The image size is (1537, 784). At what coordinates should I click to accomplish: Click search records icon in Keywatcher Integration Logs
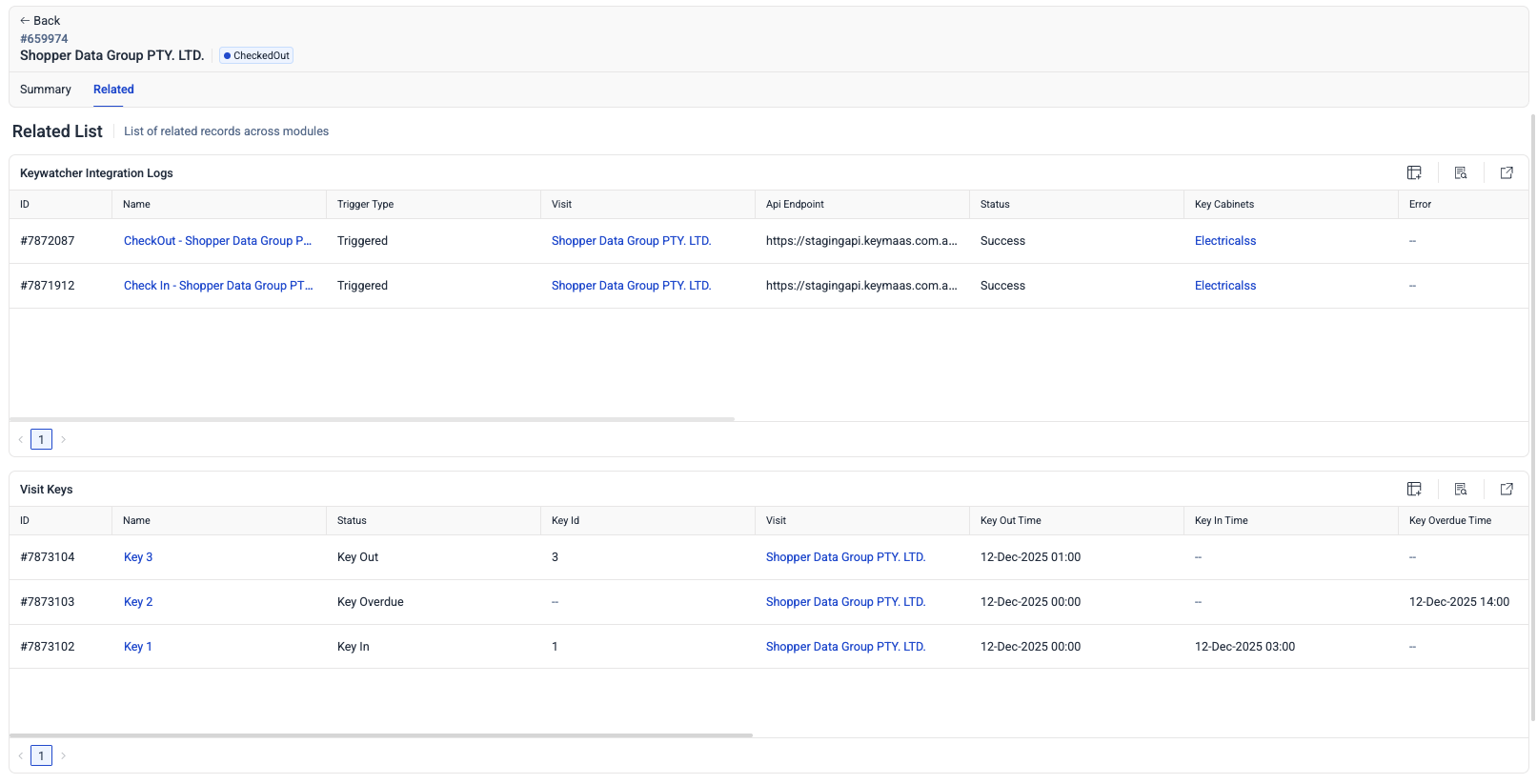point(1460,172)
